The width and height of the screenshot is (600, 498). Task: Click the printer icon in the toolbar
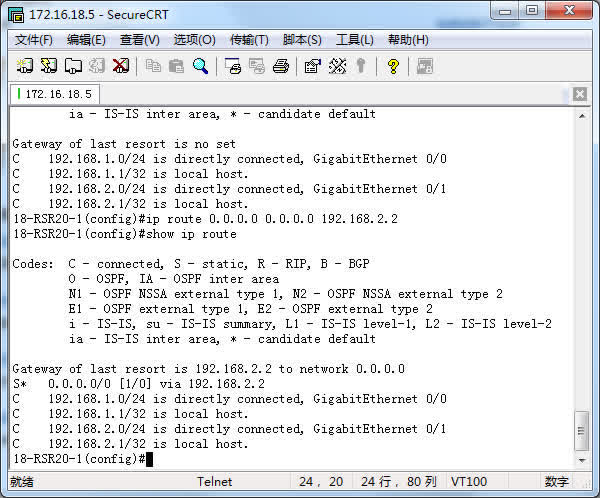coord(281,66)
